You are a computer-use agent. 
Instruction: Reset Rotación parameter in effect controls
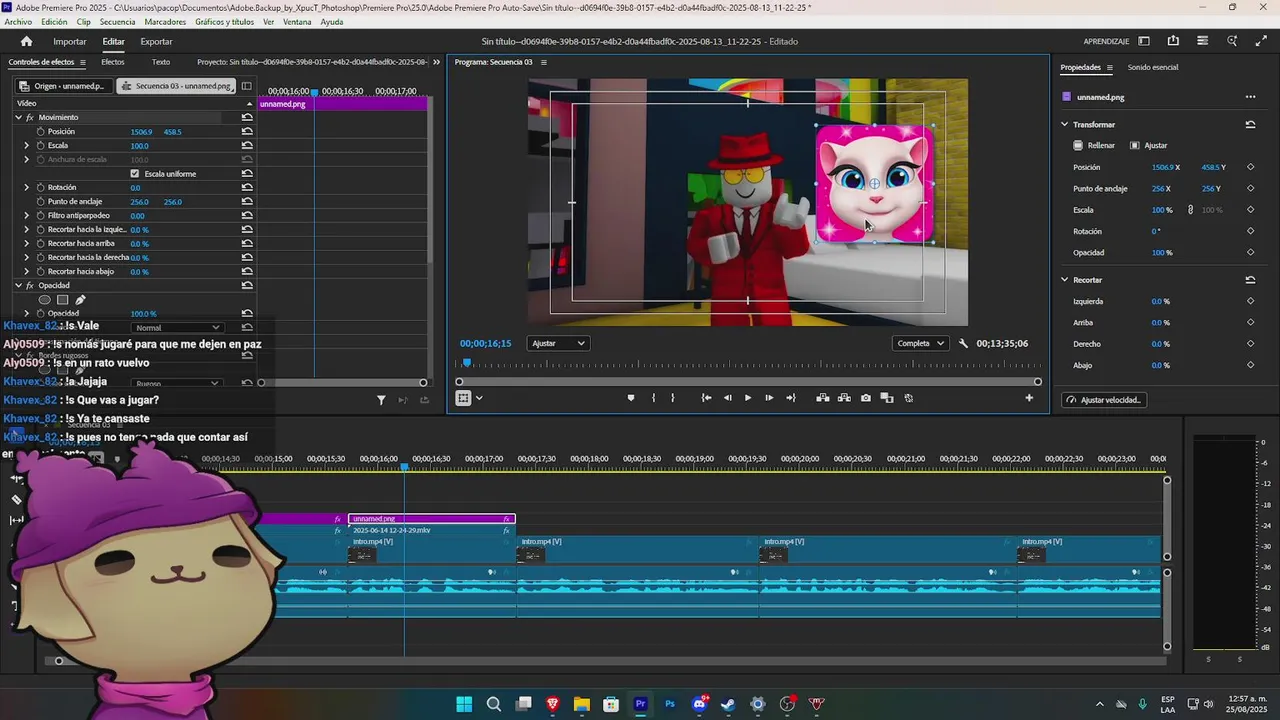pyautogui.click(x=247, y=187)
